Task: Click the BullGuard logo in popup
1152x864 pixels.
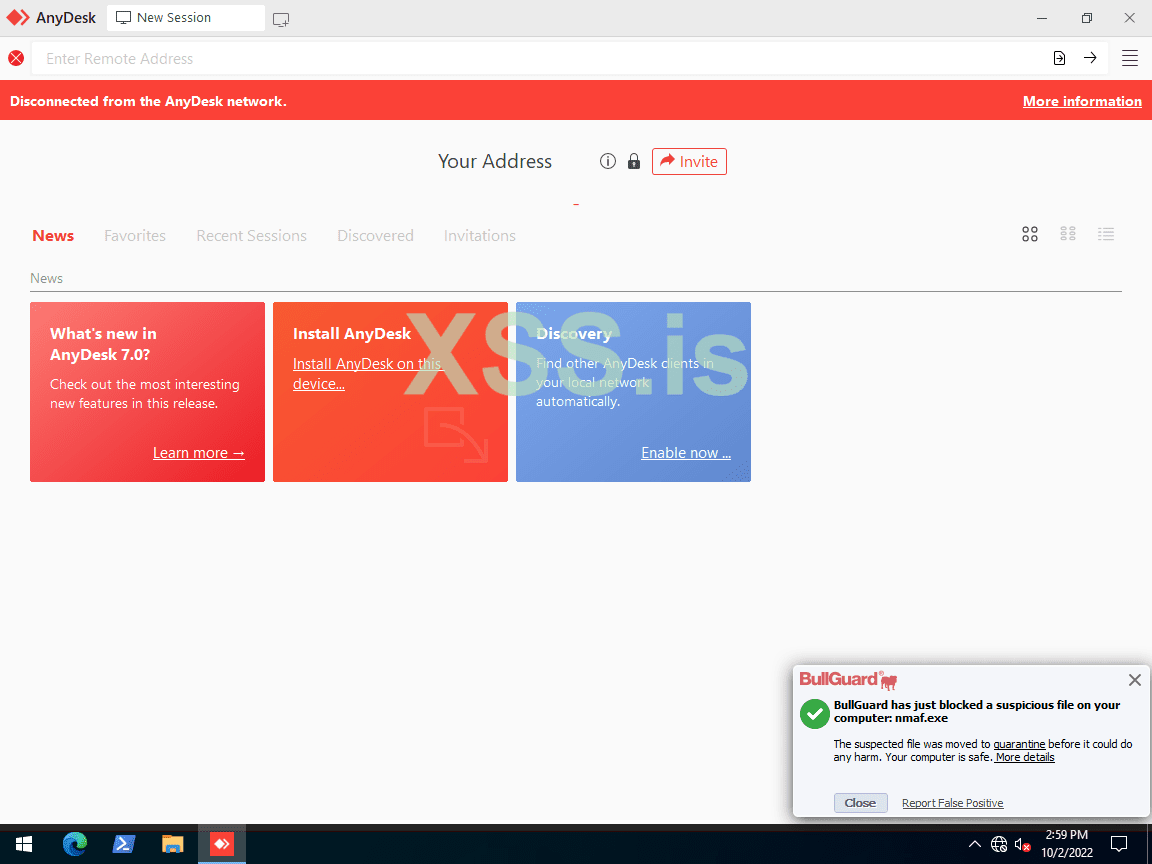Action: (x=848, y=680)
